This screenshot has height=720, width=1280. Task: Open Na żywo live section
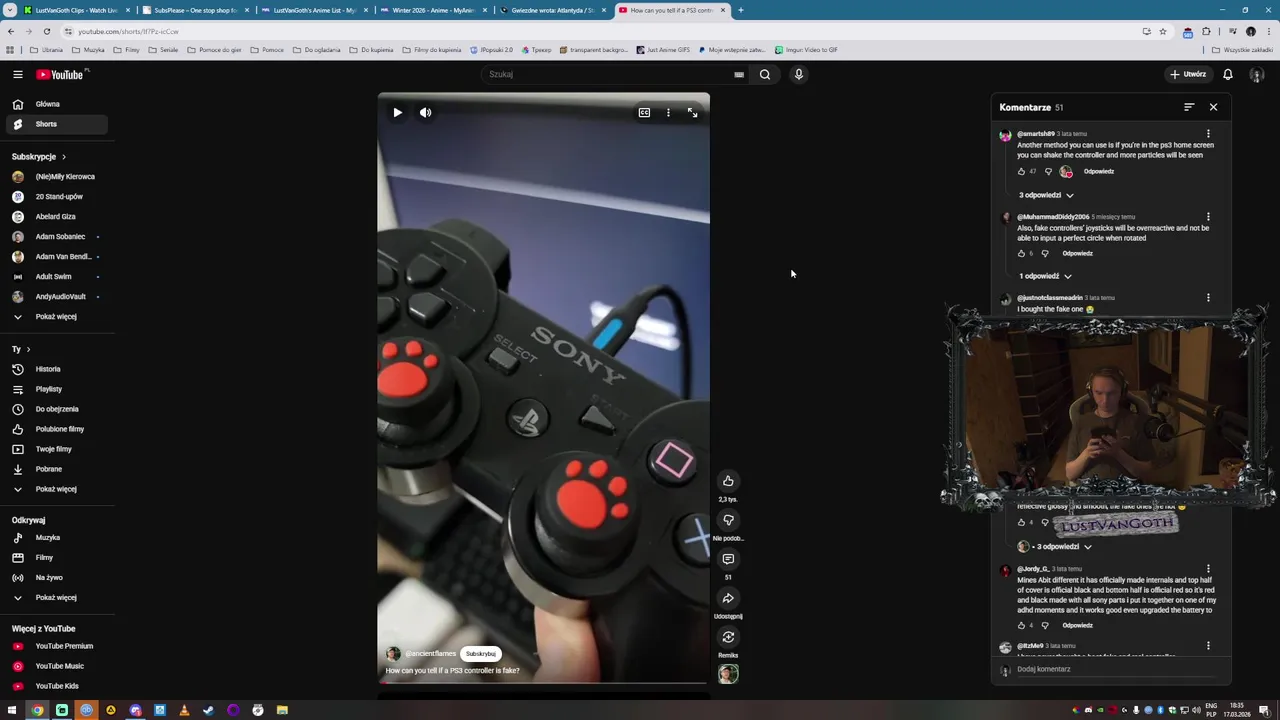[56, 578]
